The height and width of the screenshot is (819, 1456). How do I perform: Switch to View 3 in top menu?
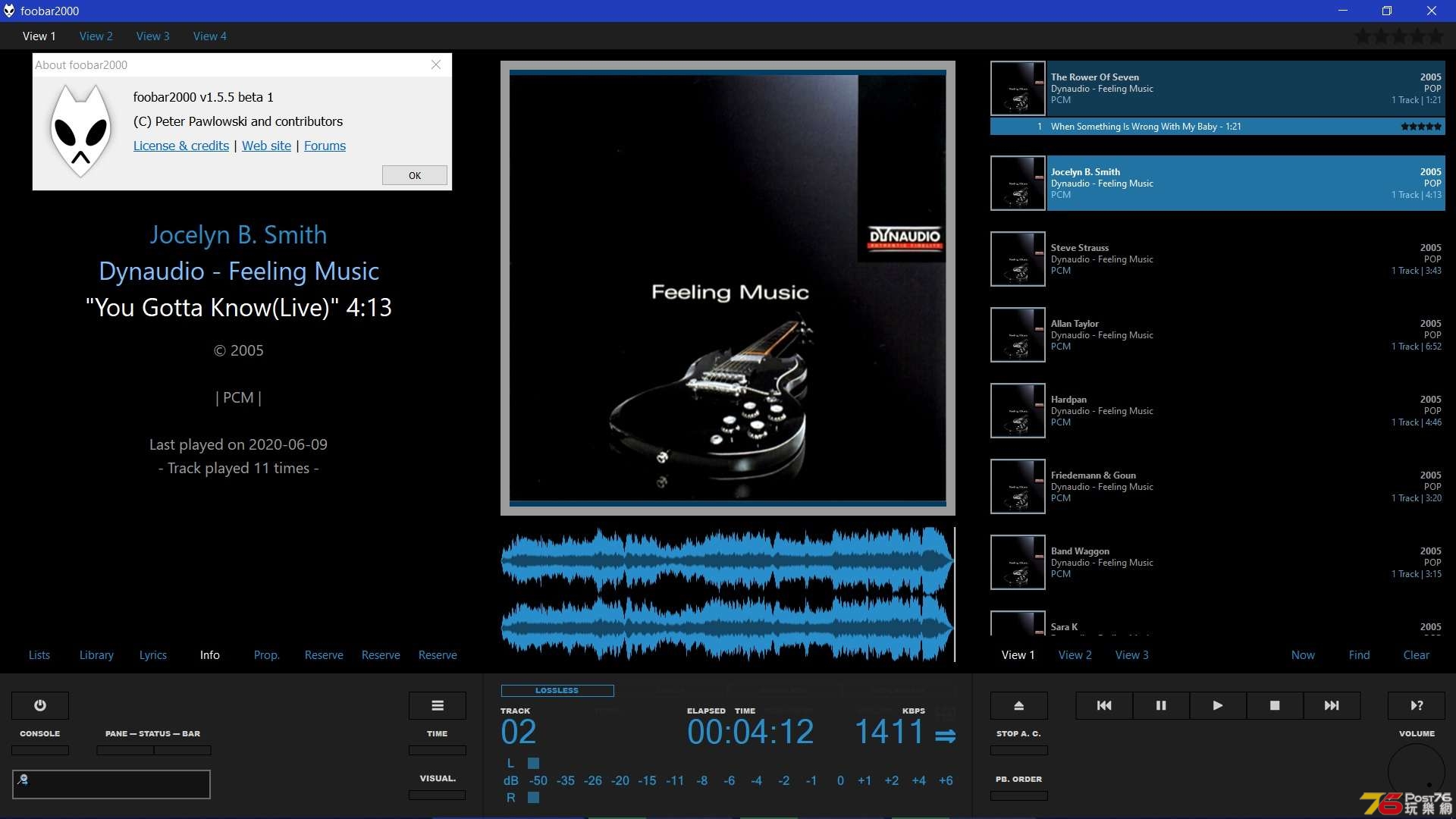(153, 36)
